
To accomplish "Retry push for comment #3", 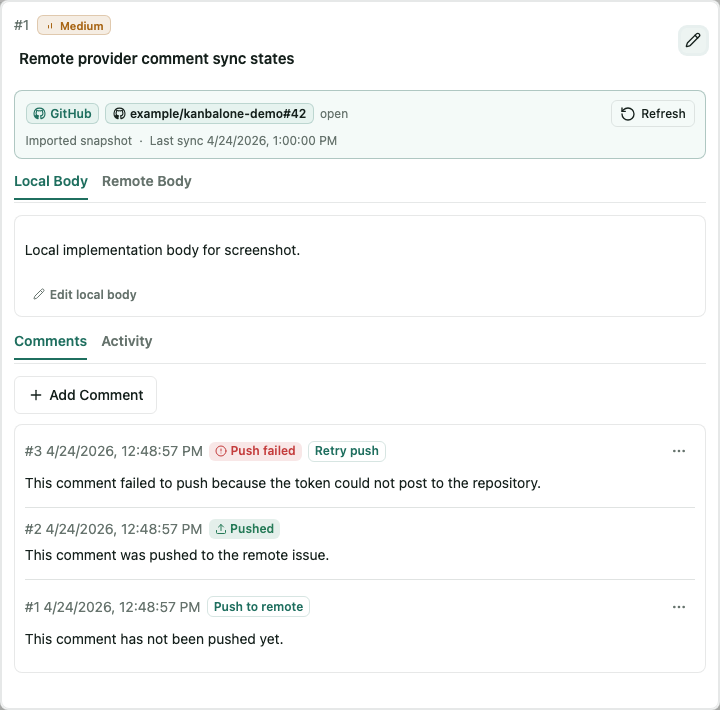I will coord(347,451).
